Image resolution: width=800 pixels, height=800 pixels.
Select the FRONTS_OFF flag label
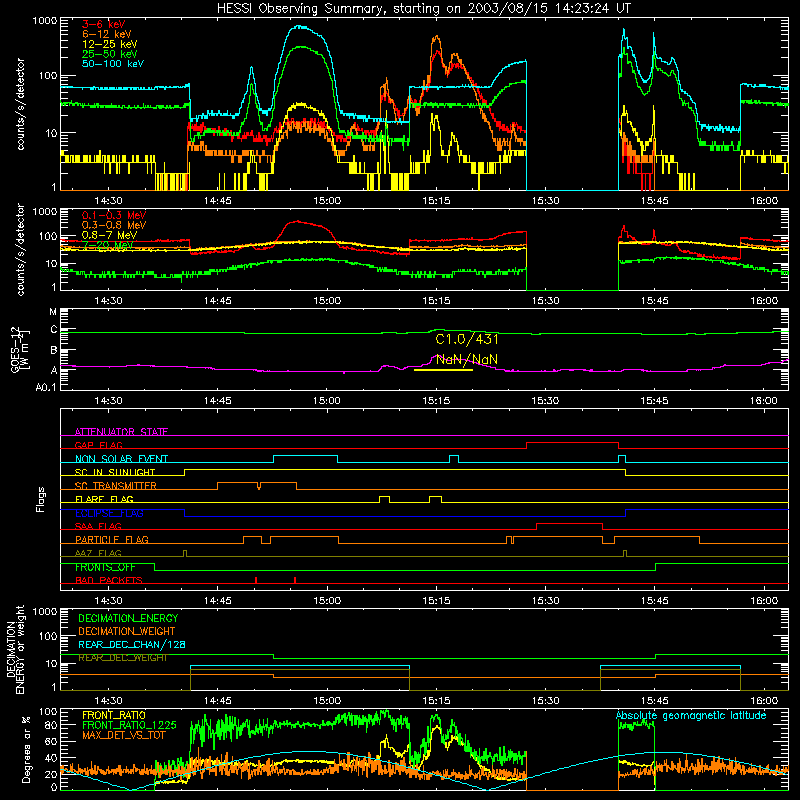[x=105, y=567]
